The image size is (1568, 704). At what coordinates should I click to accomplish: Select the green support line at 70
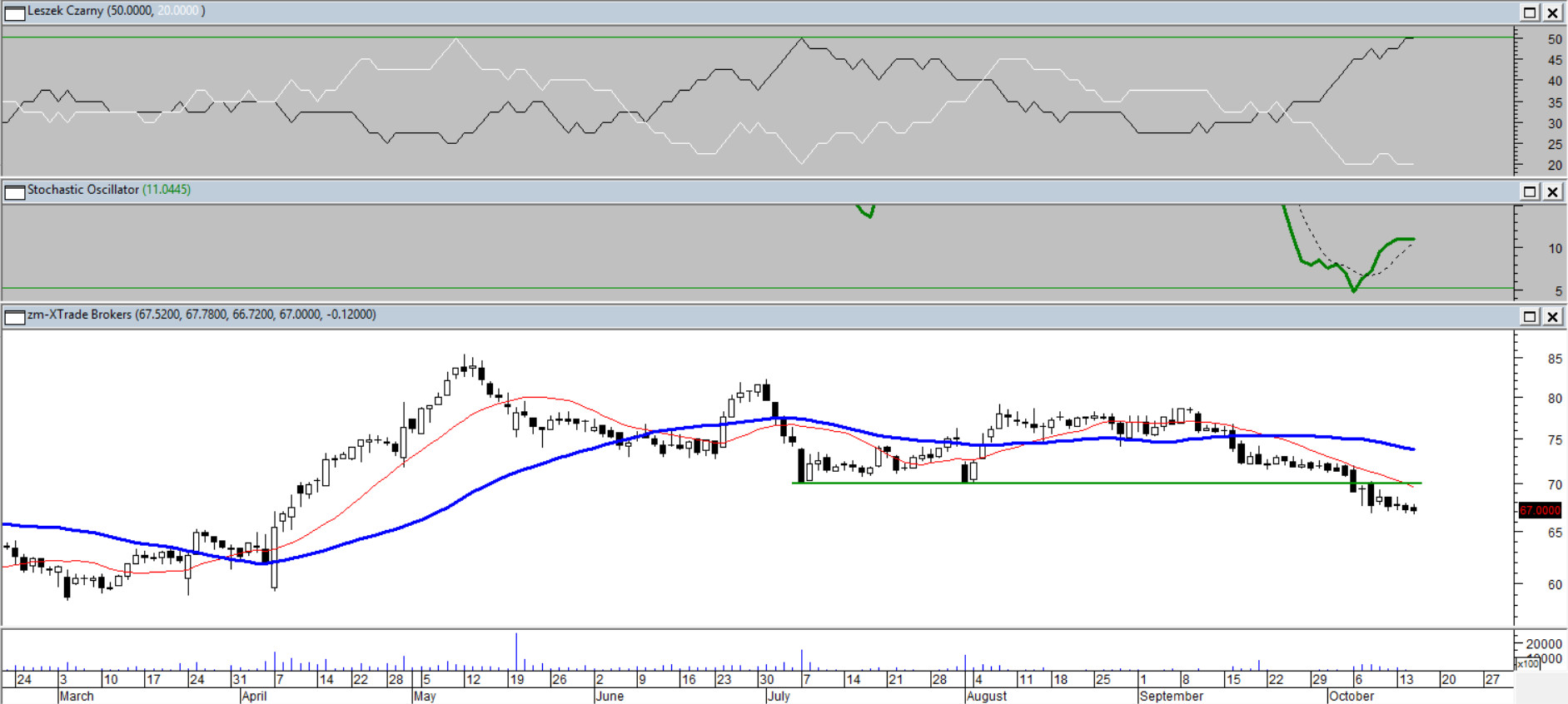pos(1083,483)
